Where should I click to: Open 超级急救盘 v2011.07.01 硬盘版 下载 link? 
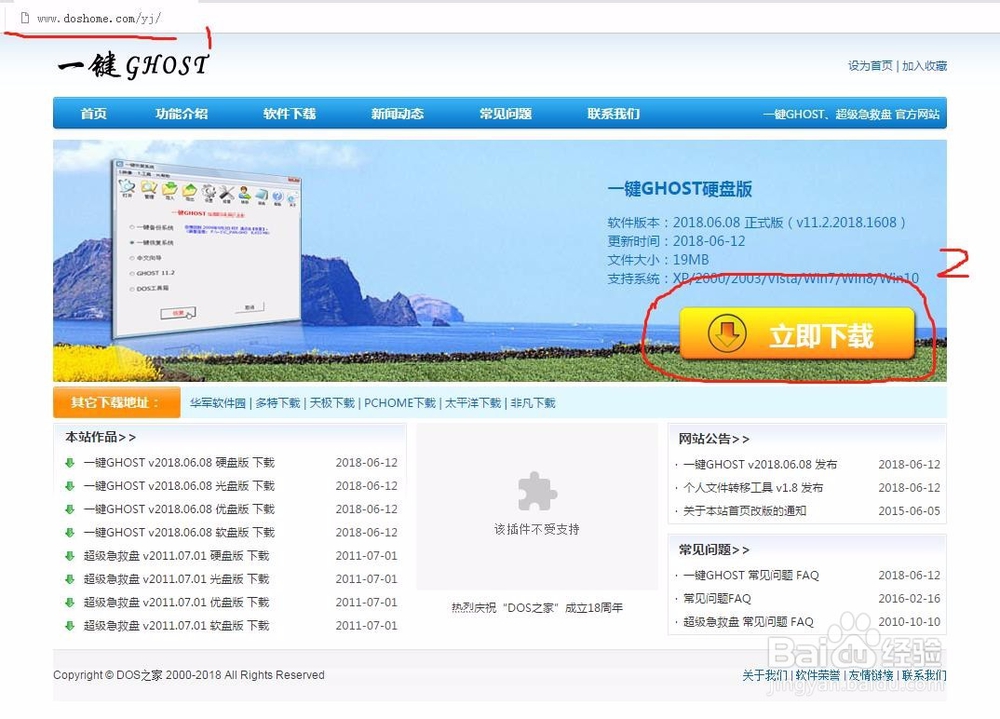tap(176, 556)
